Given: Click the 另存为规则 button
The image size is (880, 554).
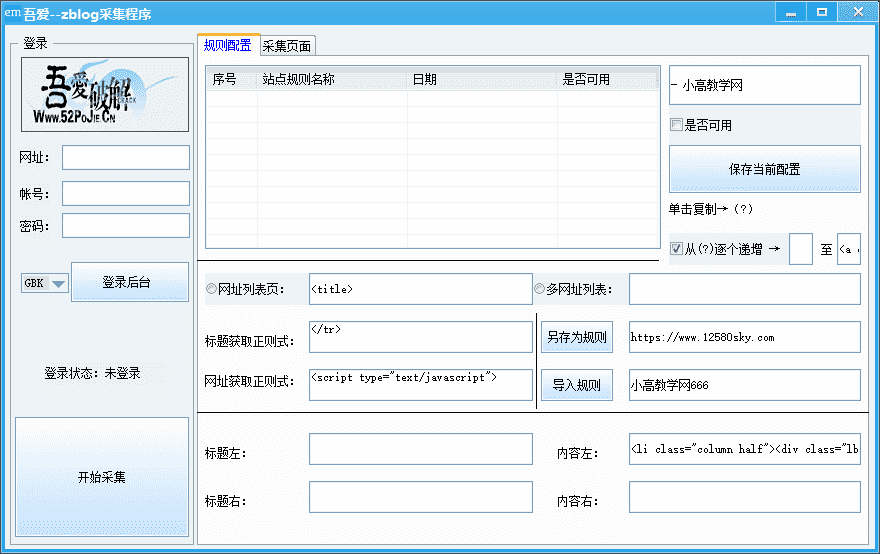Looking at the screenshot, I should [576, 337].
